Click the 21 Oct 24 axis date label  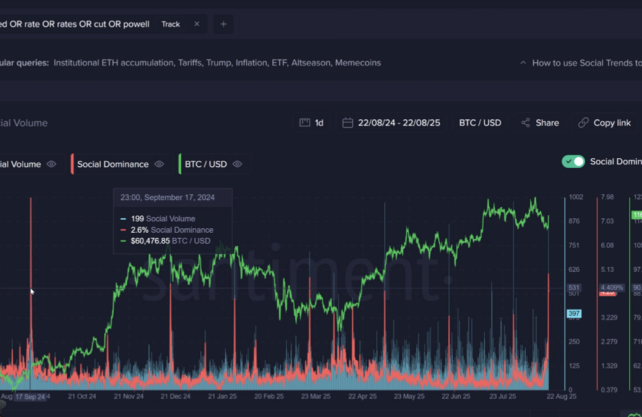pyautogui.click(x=82, y=397)
